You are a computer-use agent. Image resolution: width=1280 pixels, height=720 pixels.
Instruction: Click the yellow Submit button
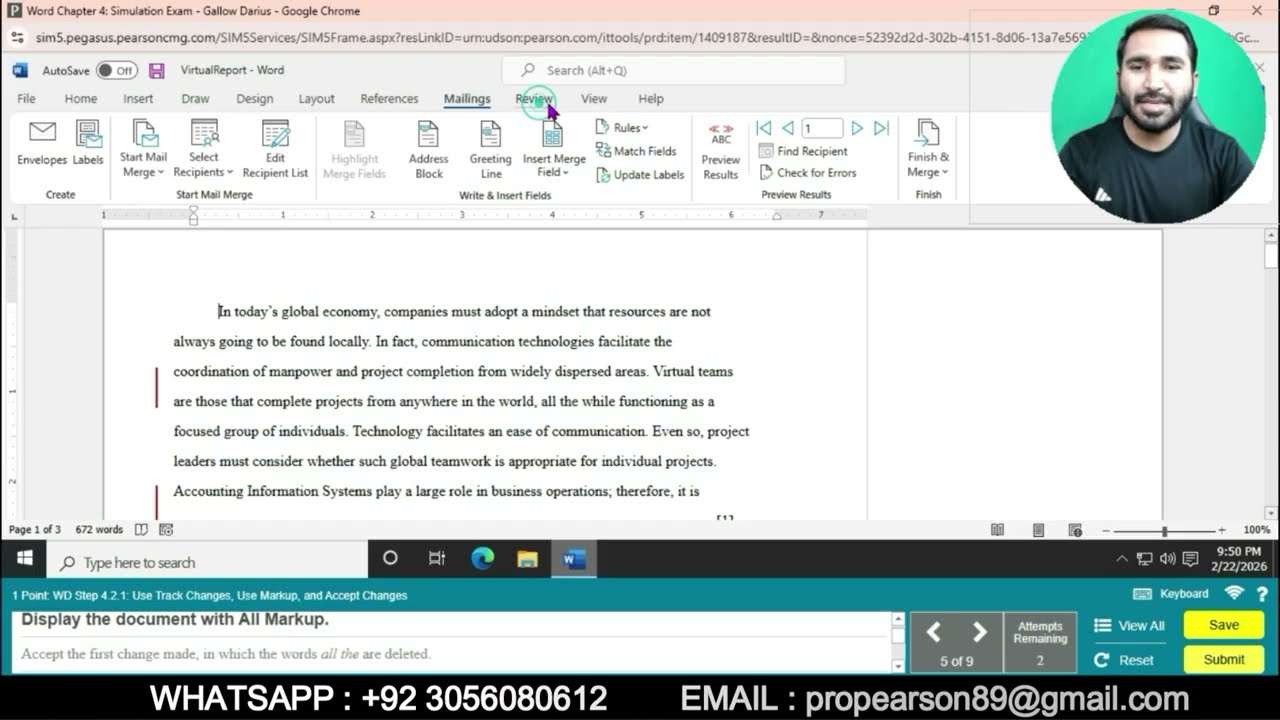click(x=1224, y=659)
